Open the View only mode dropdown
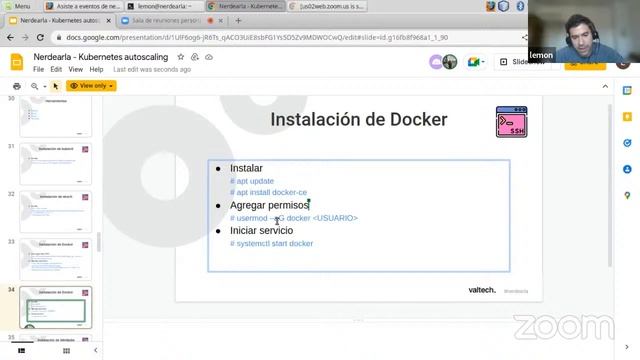Viewport: 640px width, 360px height. tap(91, 86)
